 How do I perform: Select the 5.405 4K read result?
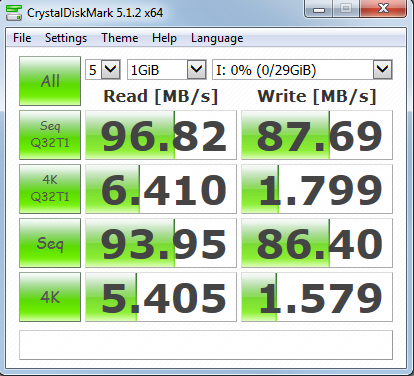pos(161,297)
